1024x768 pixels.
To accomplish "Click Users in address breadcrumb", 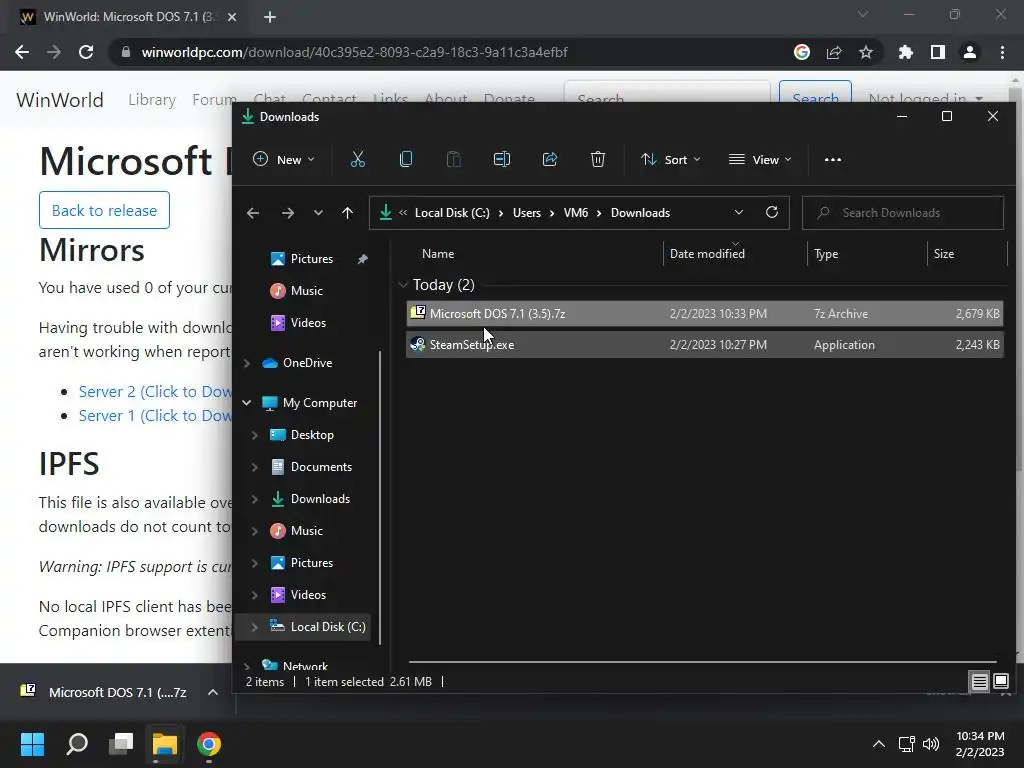I will [x=526, y=213].
